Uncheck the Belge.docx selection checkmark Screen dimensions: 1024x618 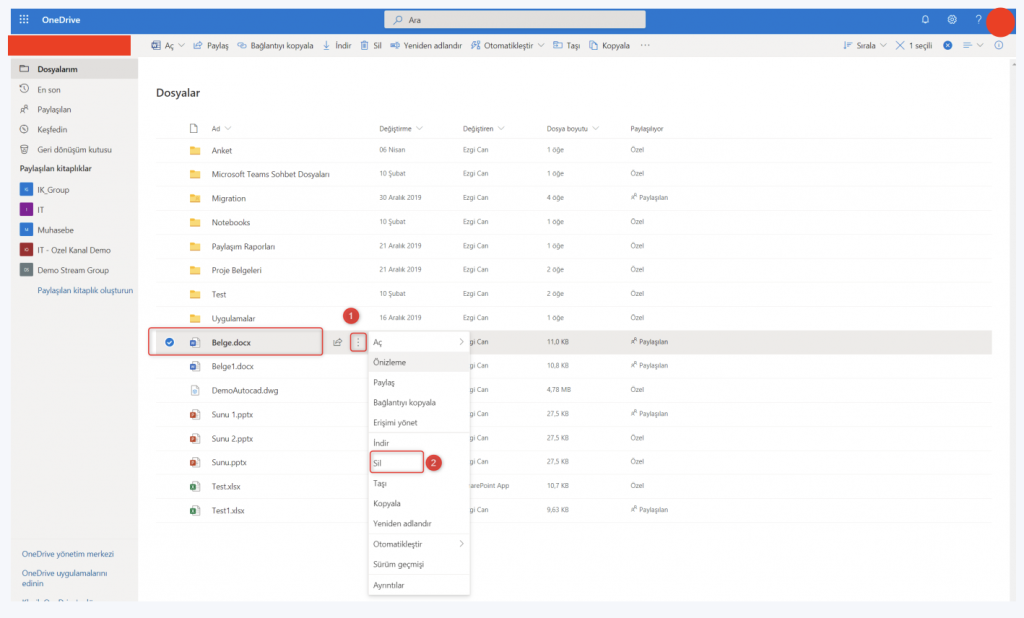coord(169,343)
